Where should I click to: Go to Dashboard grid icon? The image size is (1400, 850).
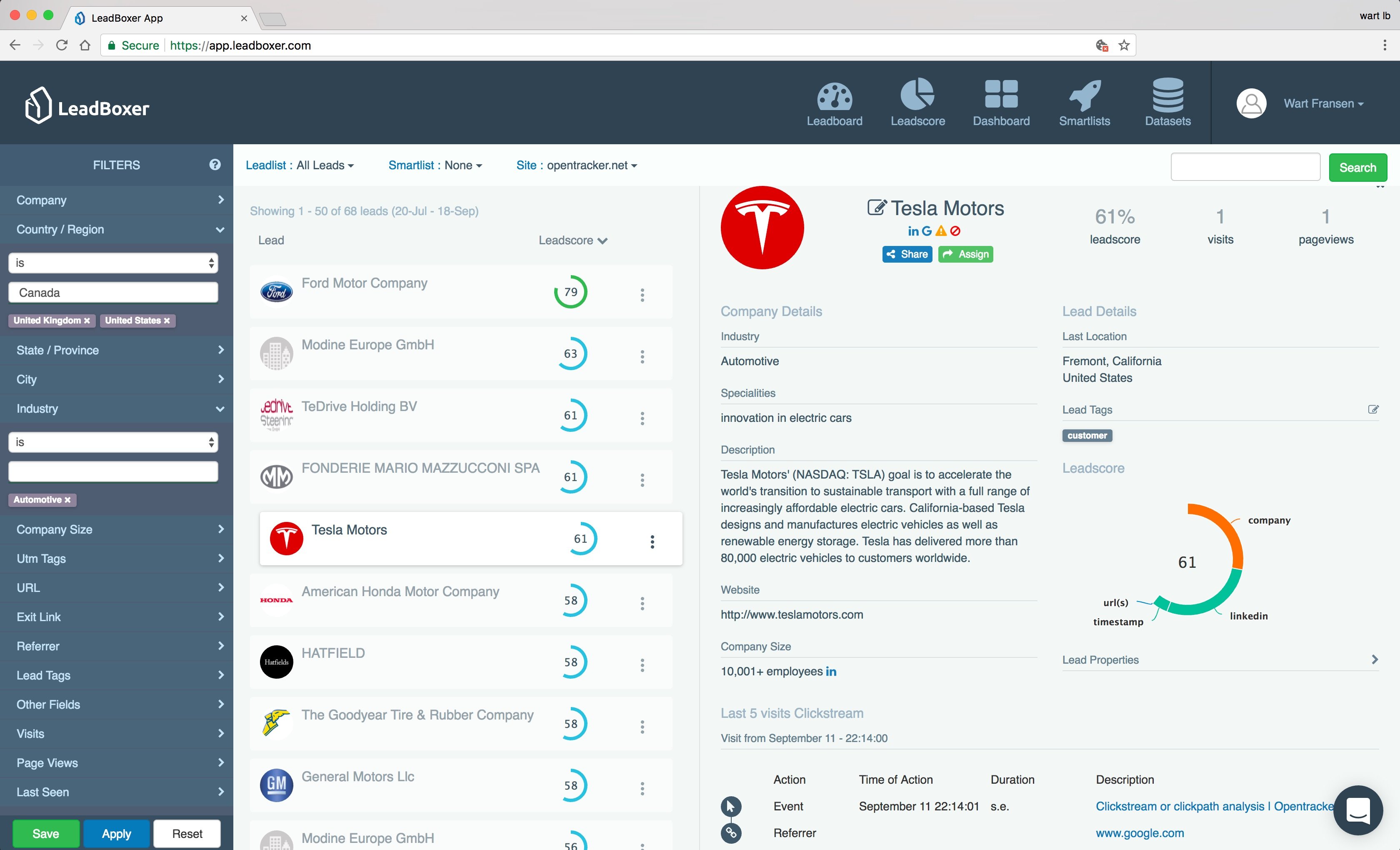(1000, 94)
